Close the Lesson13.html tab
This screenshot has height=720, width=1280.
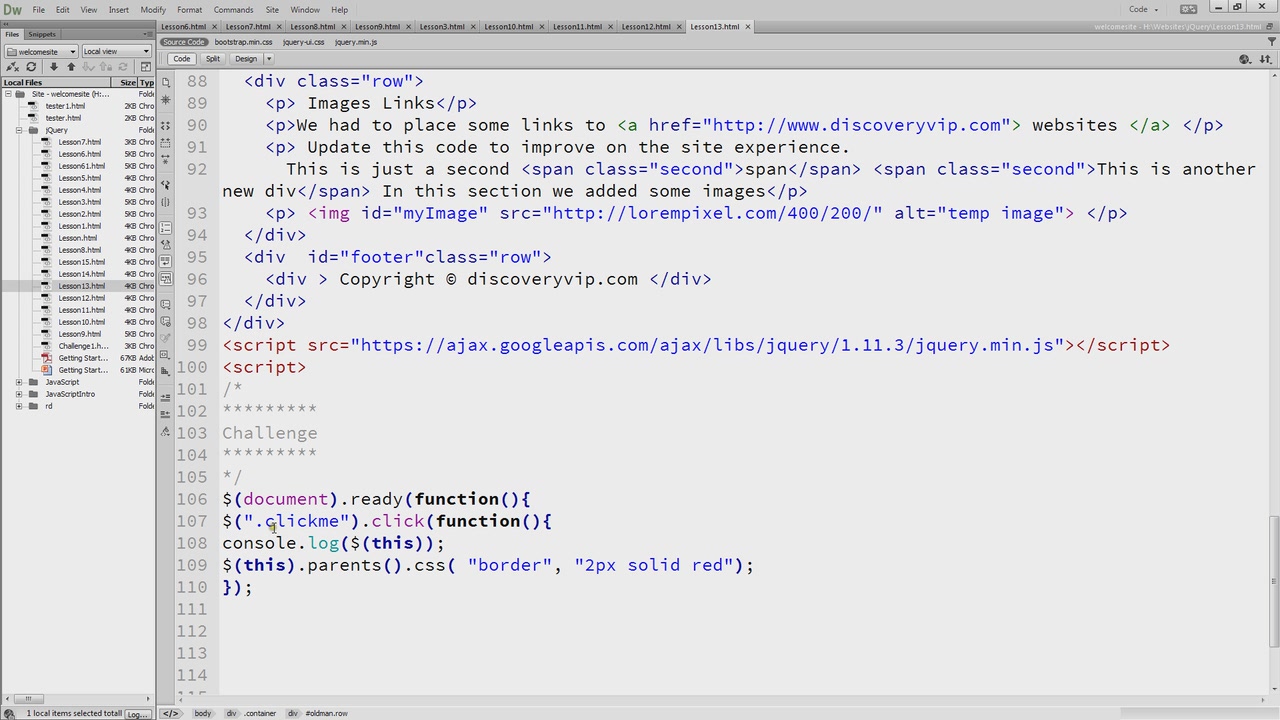tap(747, 27)
